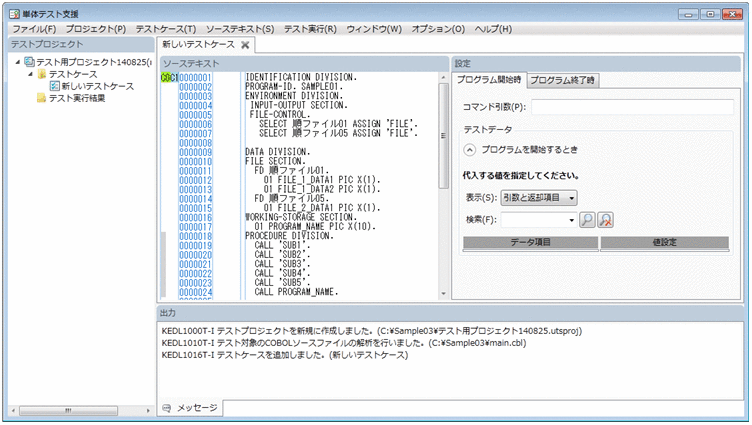
Task: Minimize the 単体テスト支援 window
Action: 689,14
